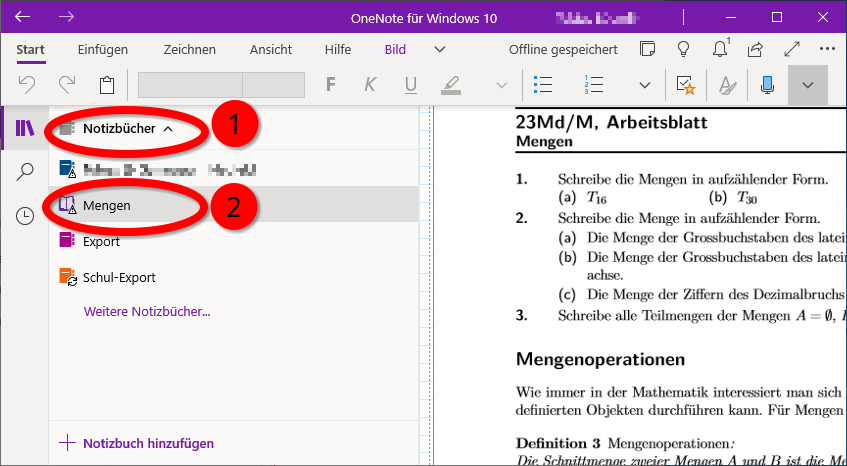Image resolution: width=847 pixels, height=466 pixels.
Task: Open the to-do tag checkbox star icon
Action: (686, 85)
